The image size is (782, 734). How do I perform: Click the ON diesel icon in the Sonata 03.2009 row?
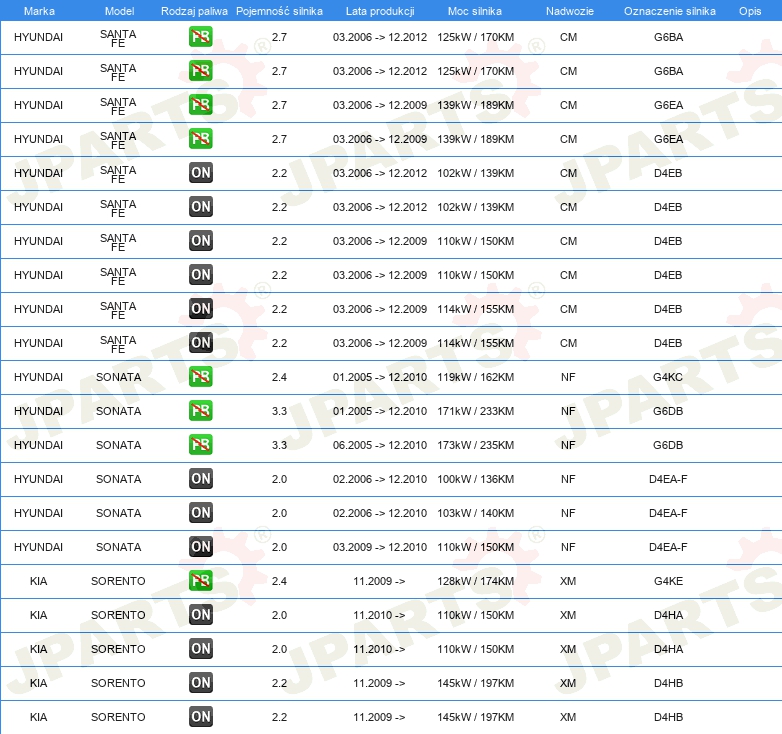coord(200,547)
